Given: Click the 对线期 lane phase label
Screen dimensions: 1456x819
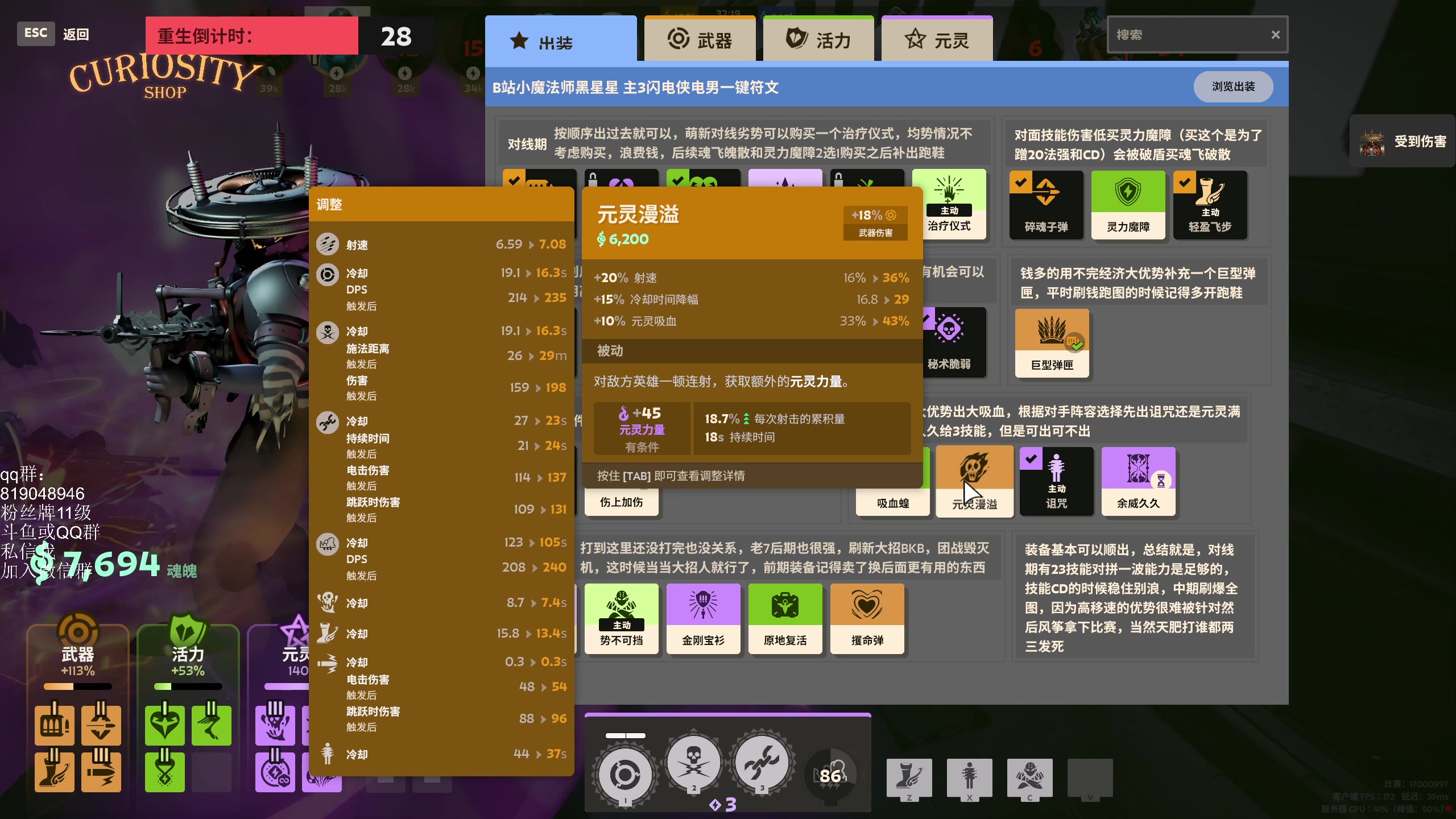Looking at the screenshot, I should tap(527, 144).
